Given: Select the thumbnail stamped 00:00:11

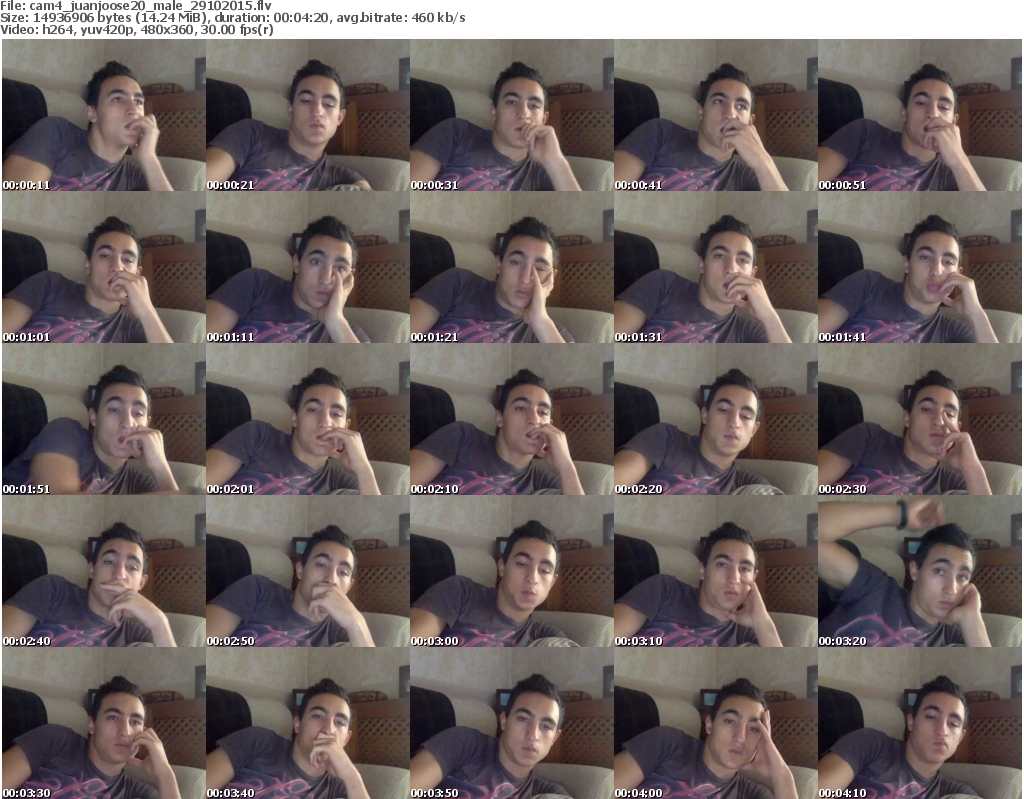Looking at the screenshot, I should (x=104, y=115).
